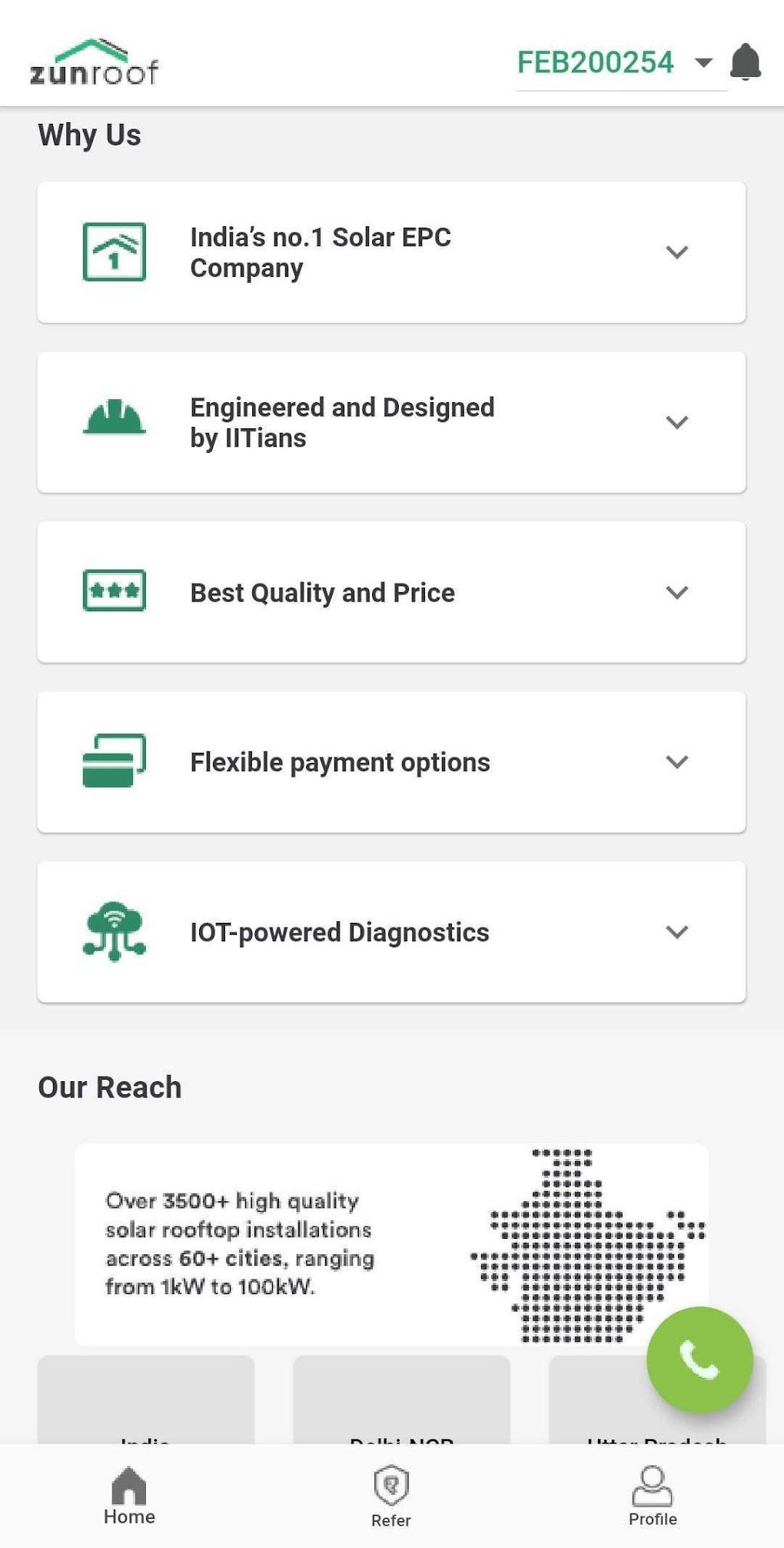
Task: Tap the IoT cloud network icon
Action: coord(114,931)
